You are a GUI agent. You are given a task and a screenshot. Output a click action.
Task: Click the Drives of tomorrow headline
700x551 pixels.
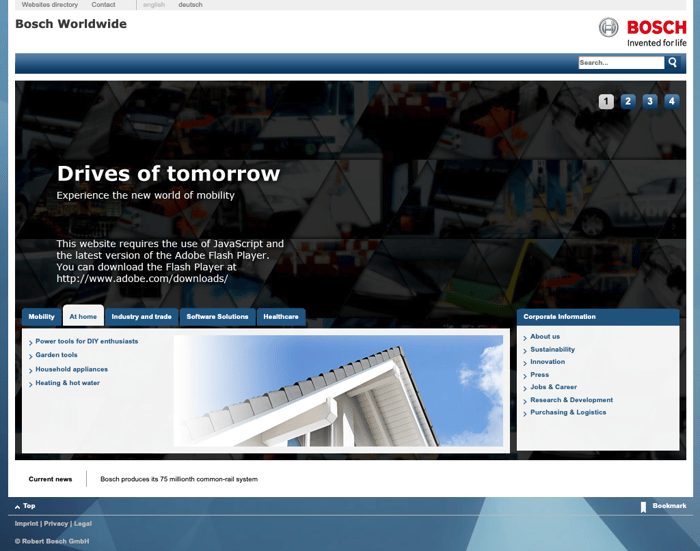(x=168, y=174)
